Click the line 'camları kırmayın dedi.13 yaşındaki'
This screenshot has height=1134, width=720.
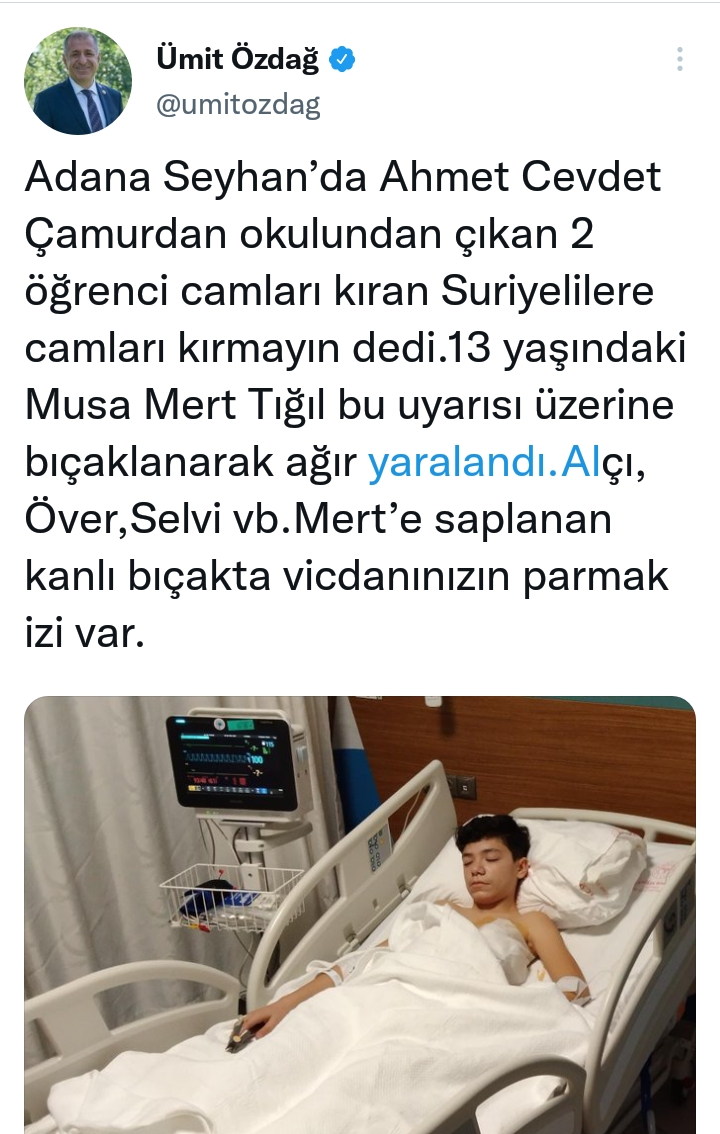coord(355,349)
